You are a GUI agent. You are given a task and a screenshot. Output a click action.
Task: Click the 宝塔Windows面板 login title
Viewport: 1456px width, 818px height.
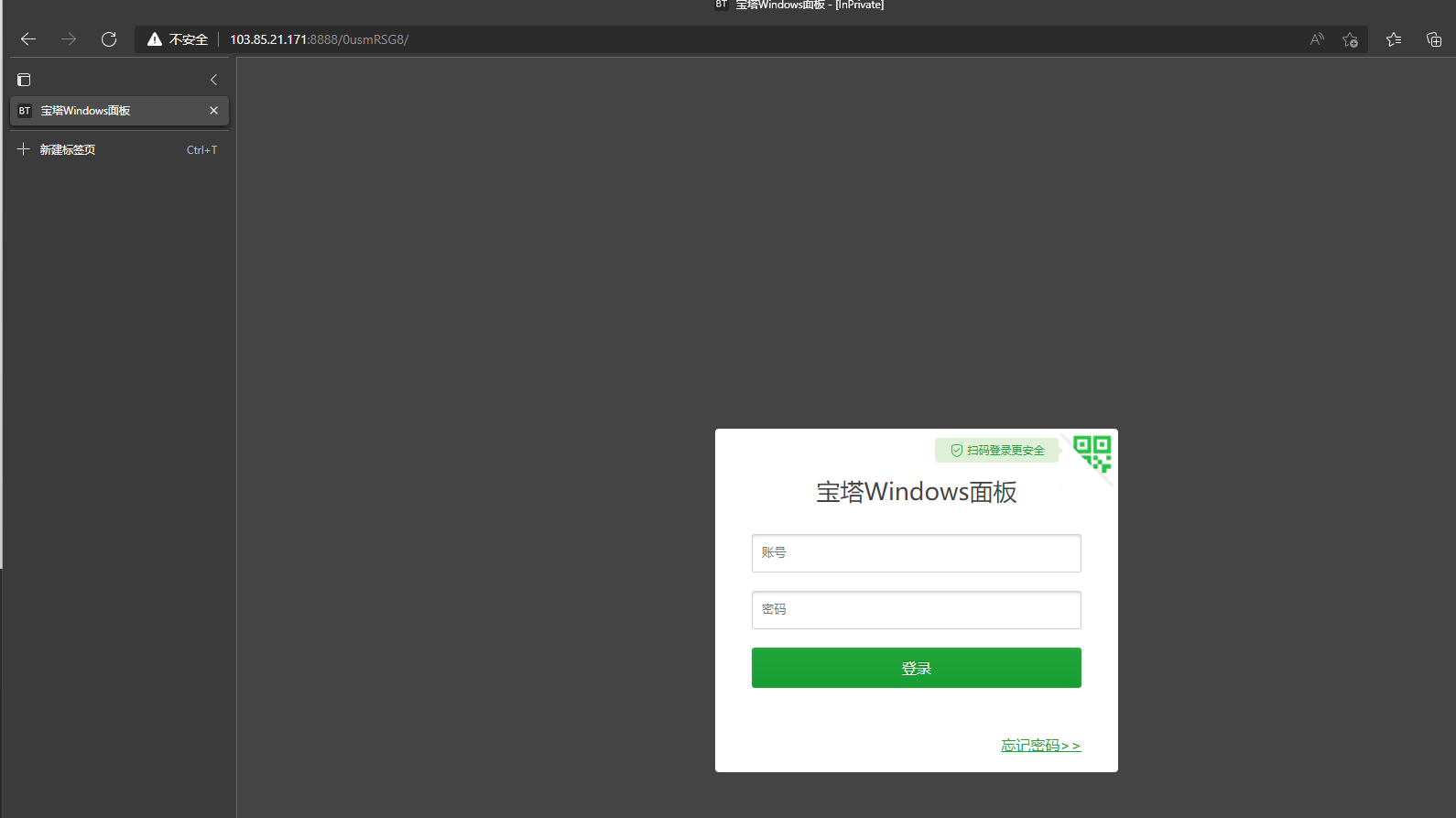coord(916,492)
